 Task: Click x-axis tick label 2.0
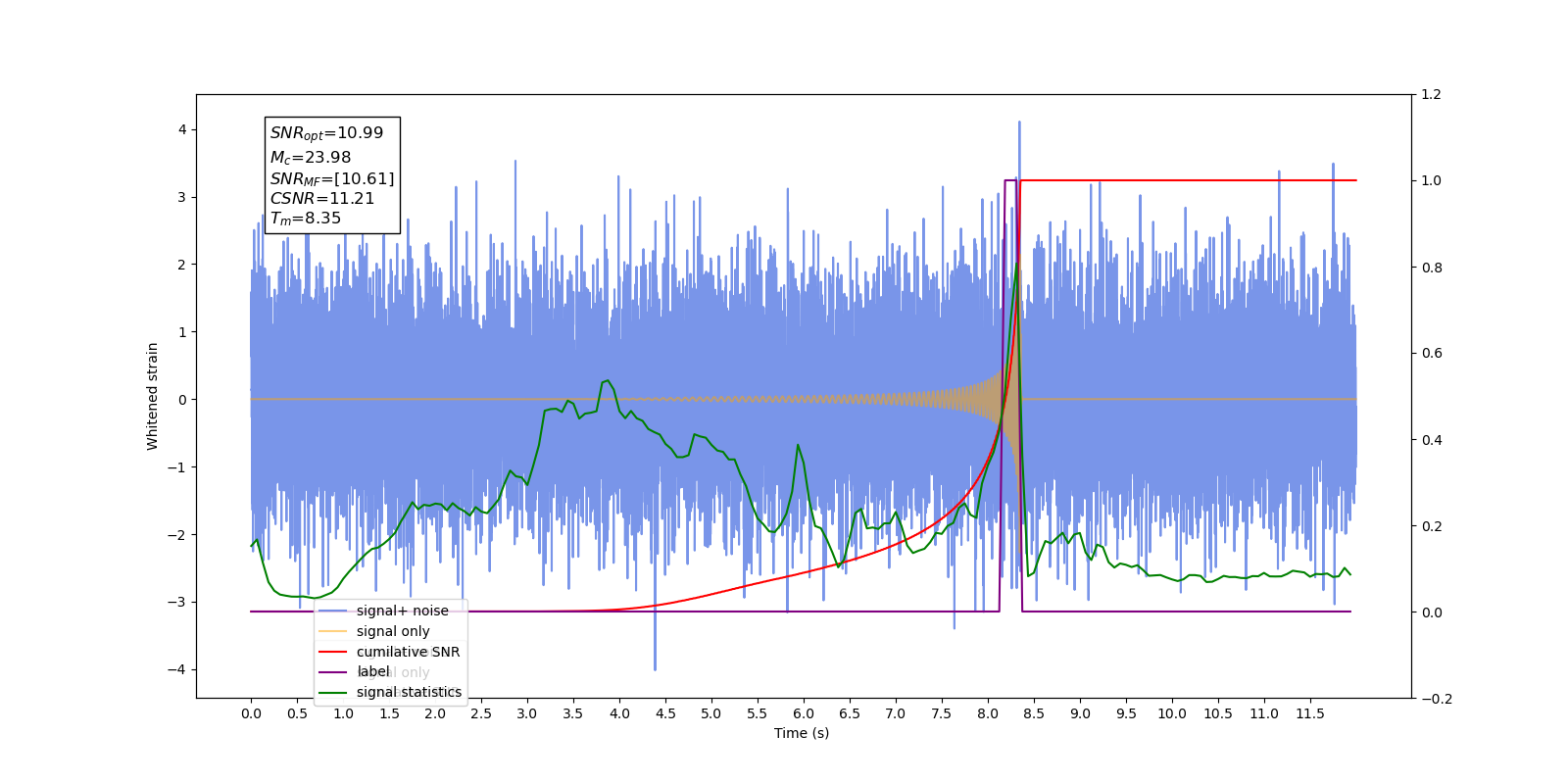(435, 713)
